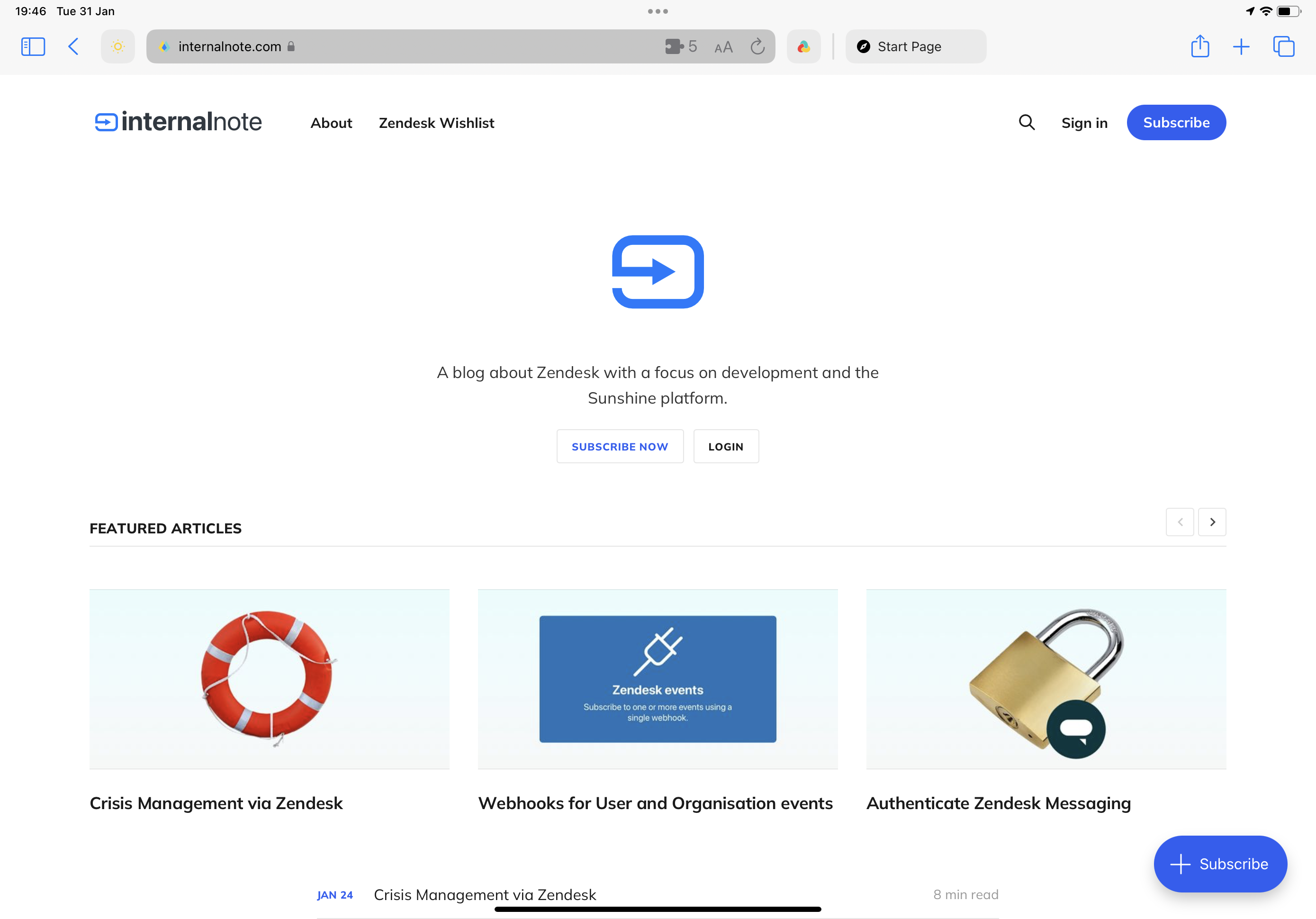Click the floating Subscribe button
The height and width of the screenshot is (919, 1316).
coord(1220,864)
